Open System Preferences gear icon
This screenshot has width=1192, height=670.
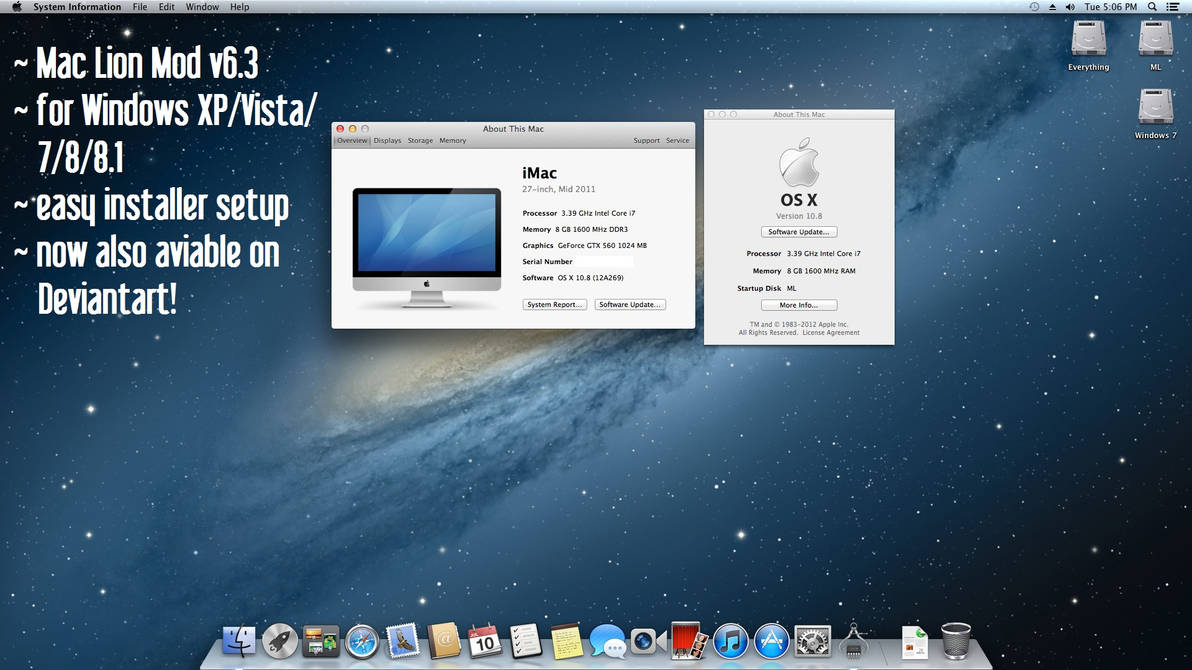812,642
